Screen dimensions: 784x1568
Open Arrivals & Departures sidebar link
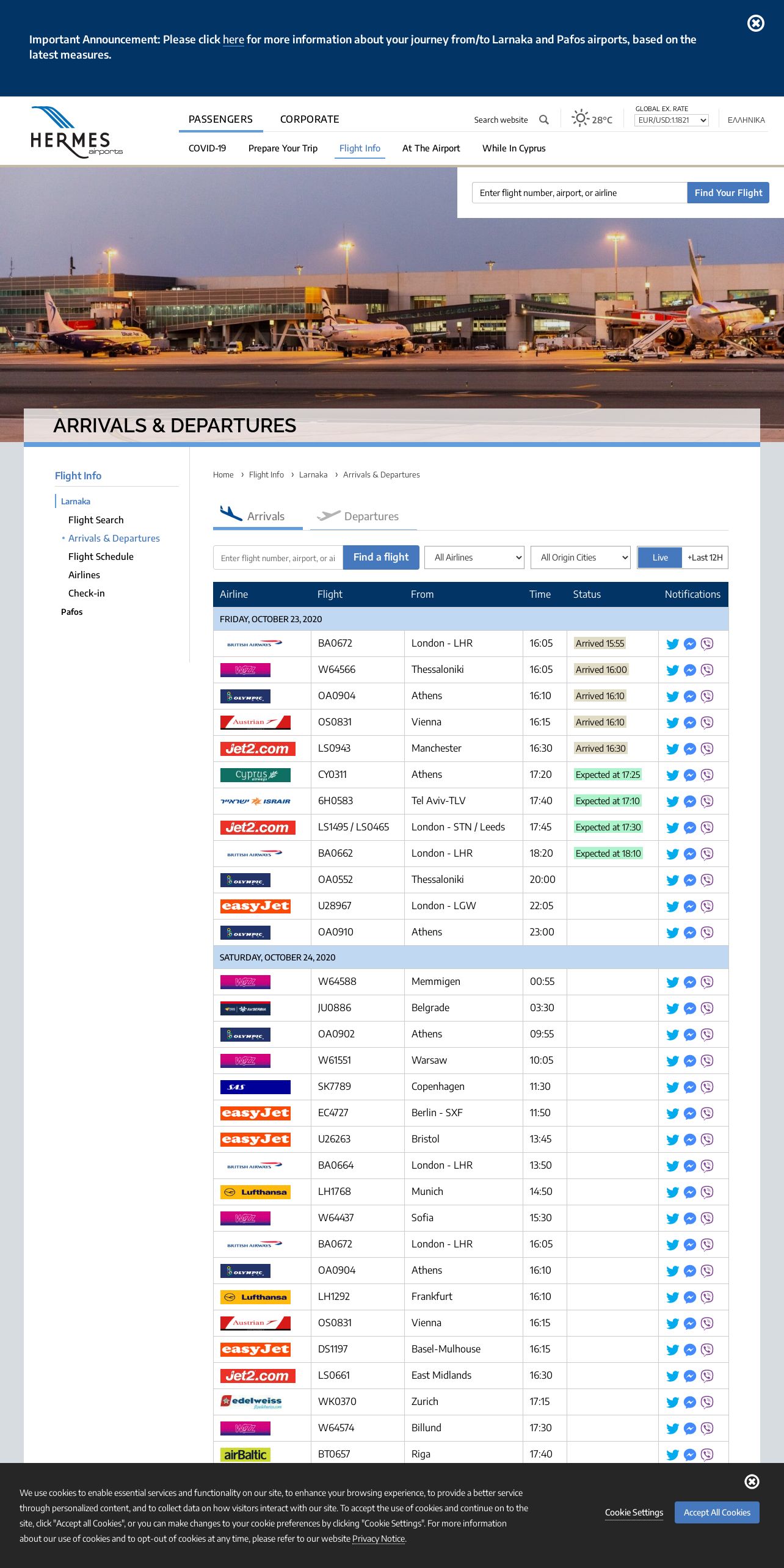pos(114,539)
